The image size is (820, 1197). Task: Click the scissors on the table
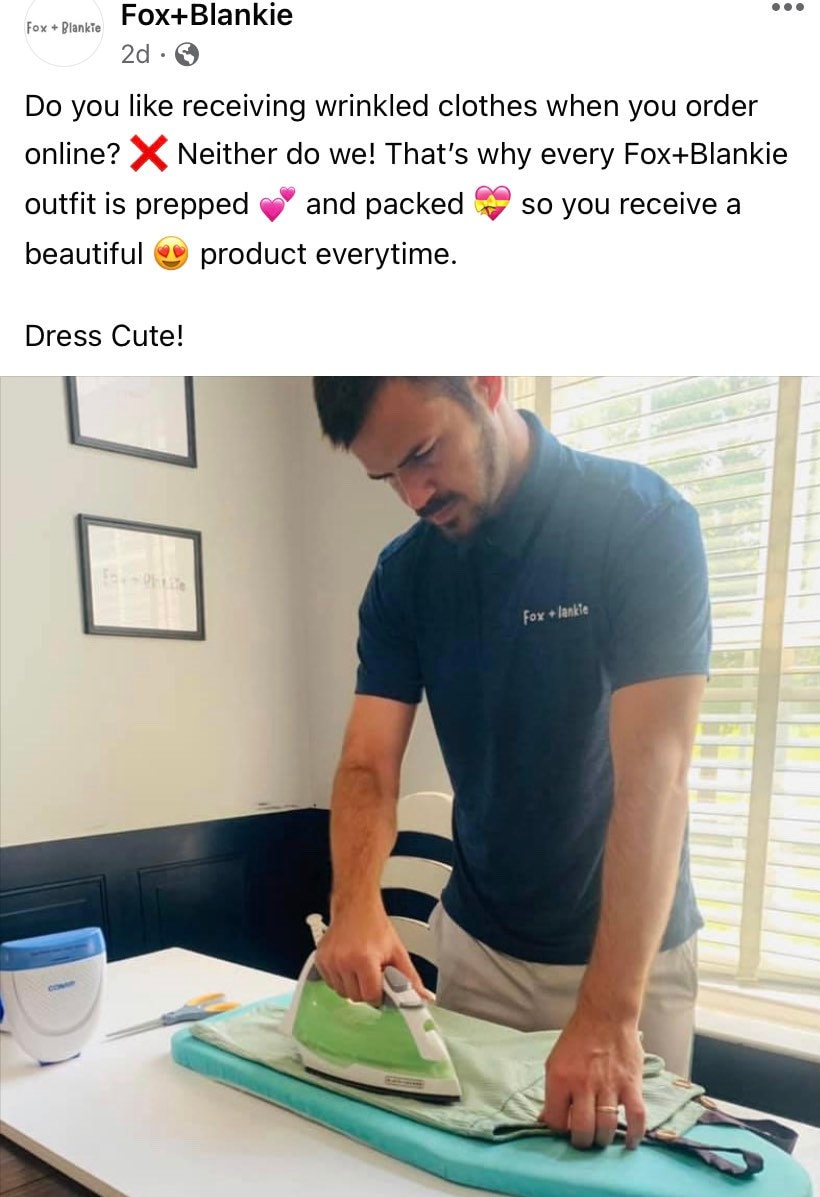coord(173,1015)
